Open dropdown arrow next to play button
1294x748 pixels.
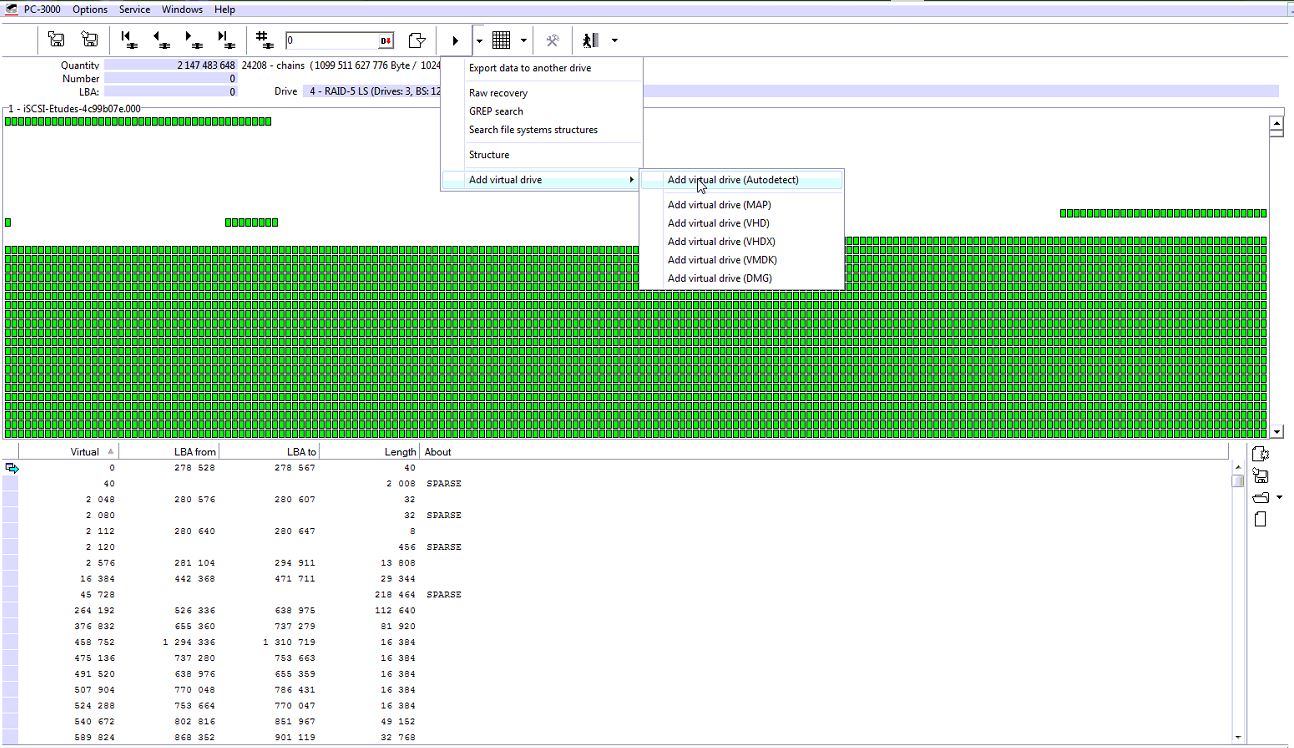(479, 41)
